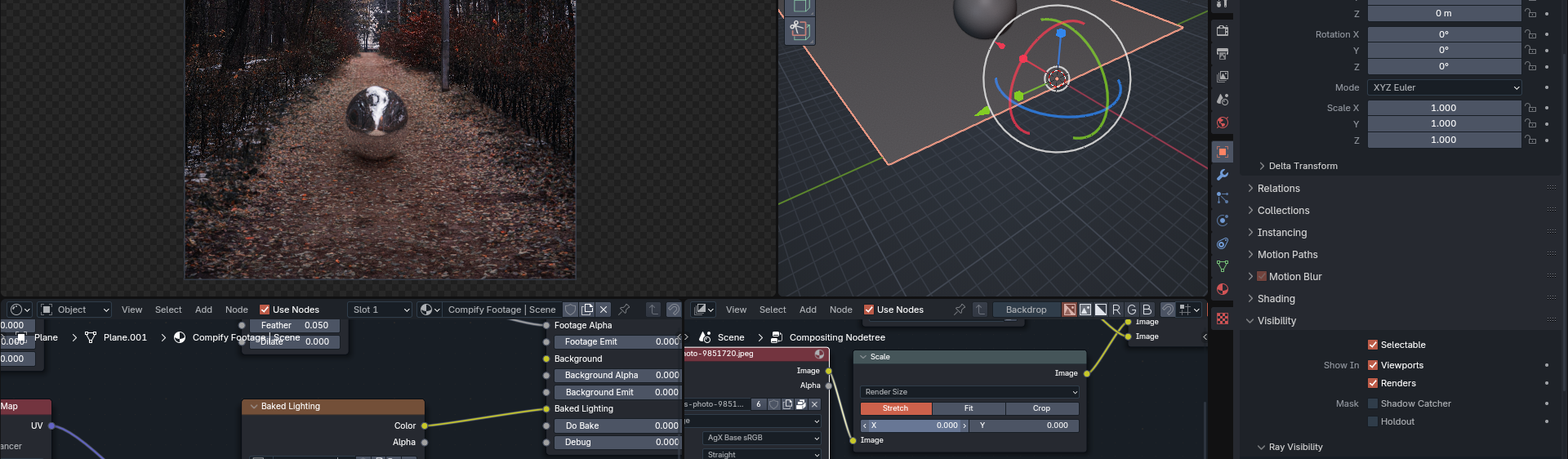Open rotation Mode XYZ Euler dropdown

click(1445, 87)
